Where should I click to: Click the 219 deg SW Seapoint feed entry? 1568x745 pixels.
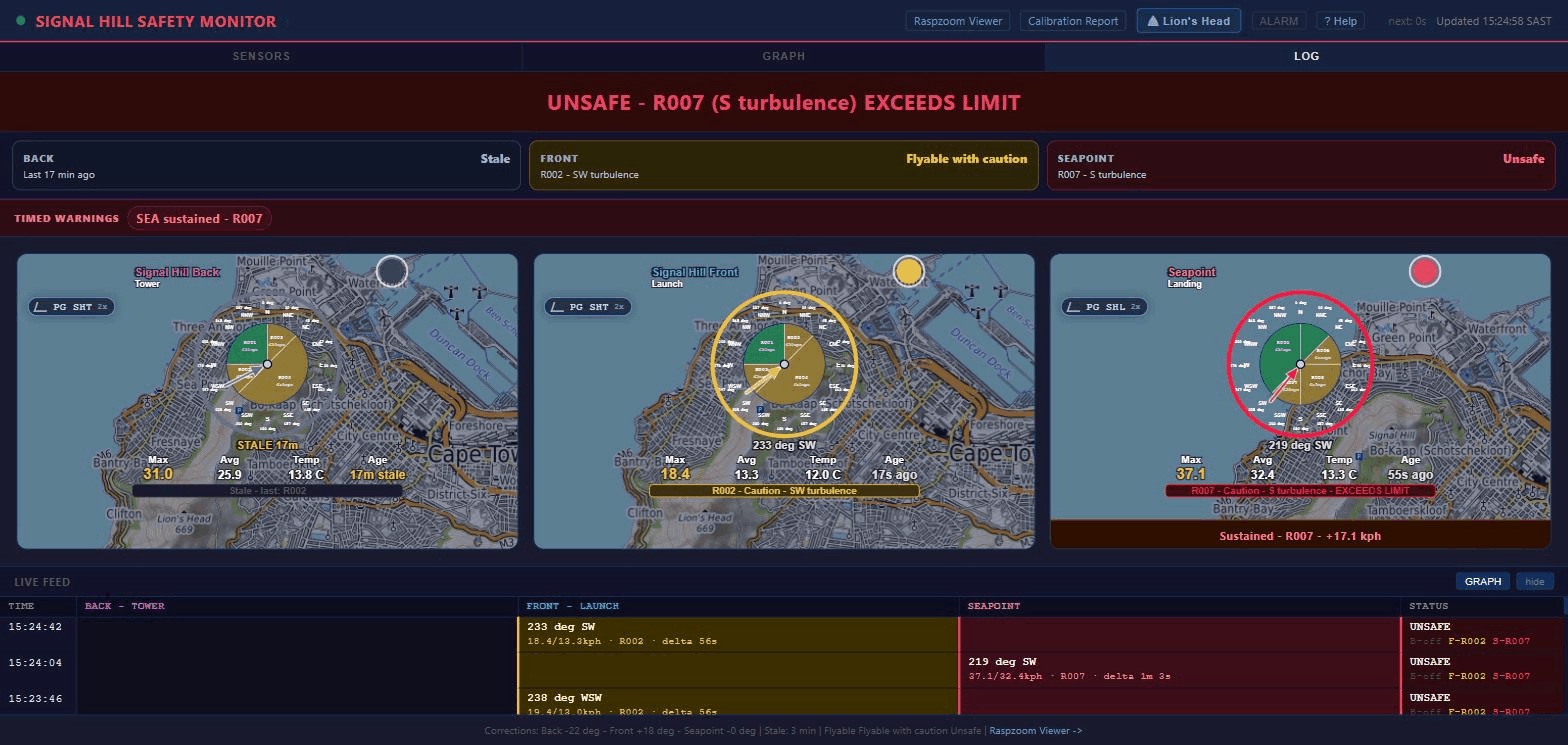[x=1180, y=669]
